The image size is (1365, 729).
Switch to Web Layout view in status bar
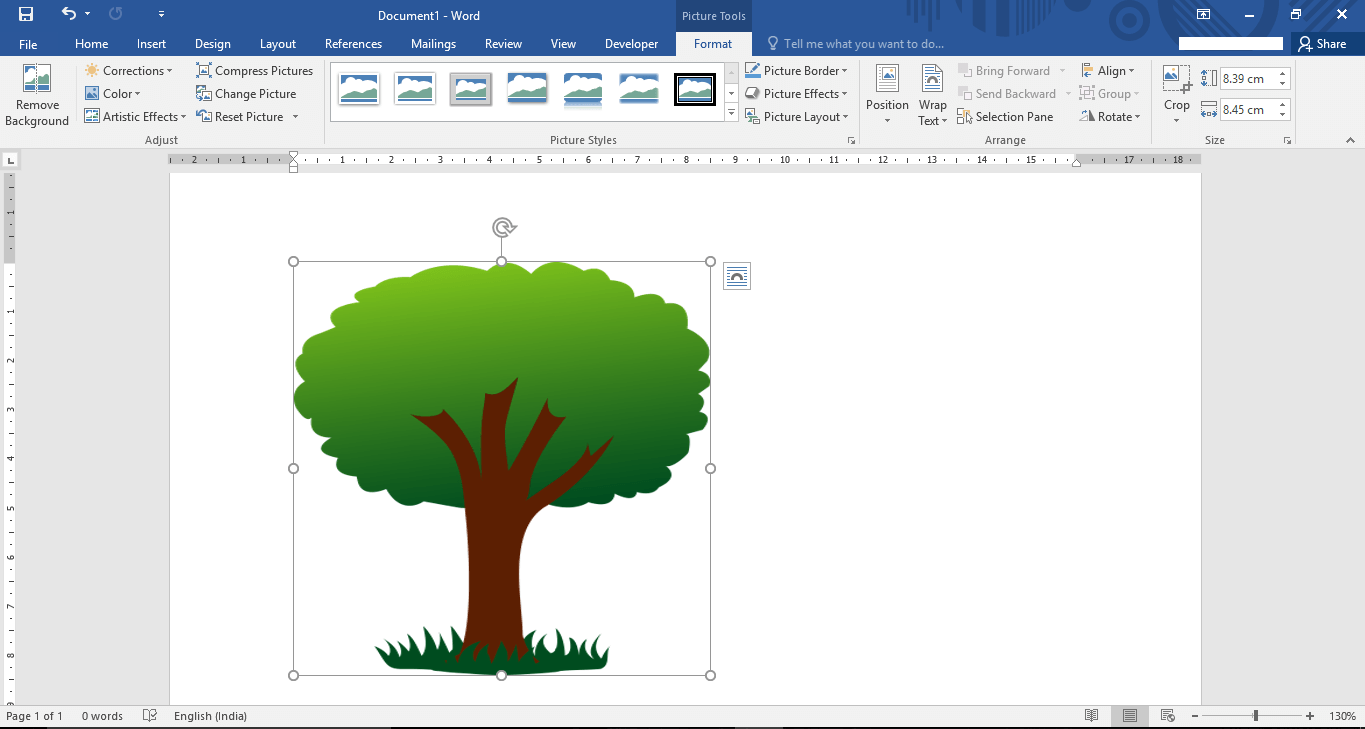(1167, 716)
